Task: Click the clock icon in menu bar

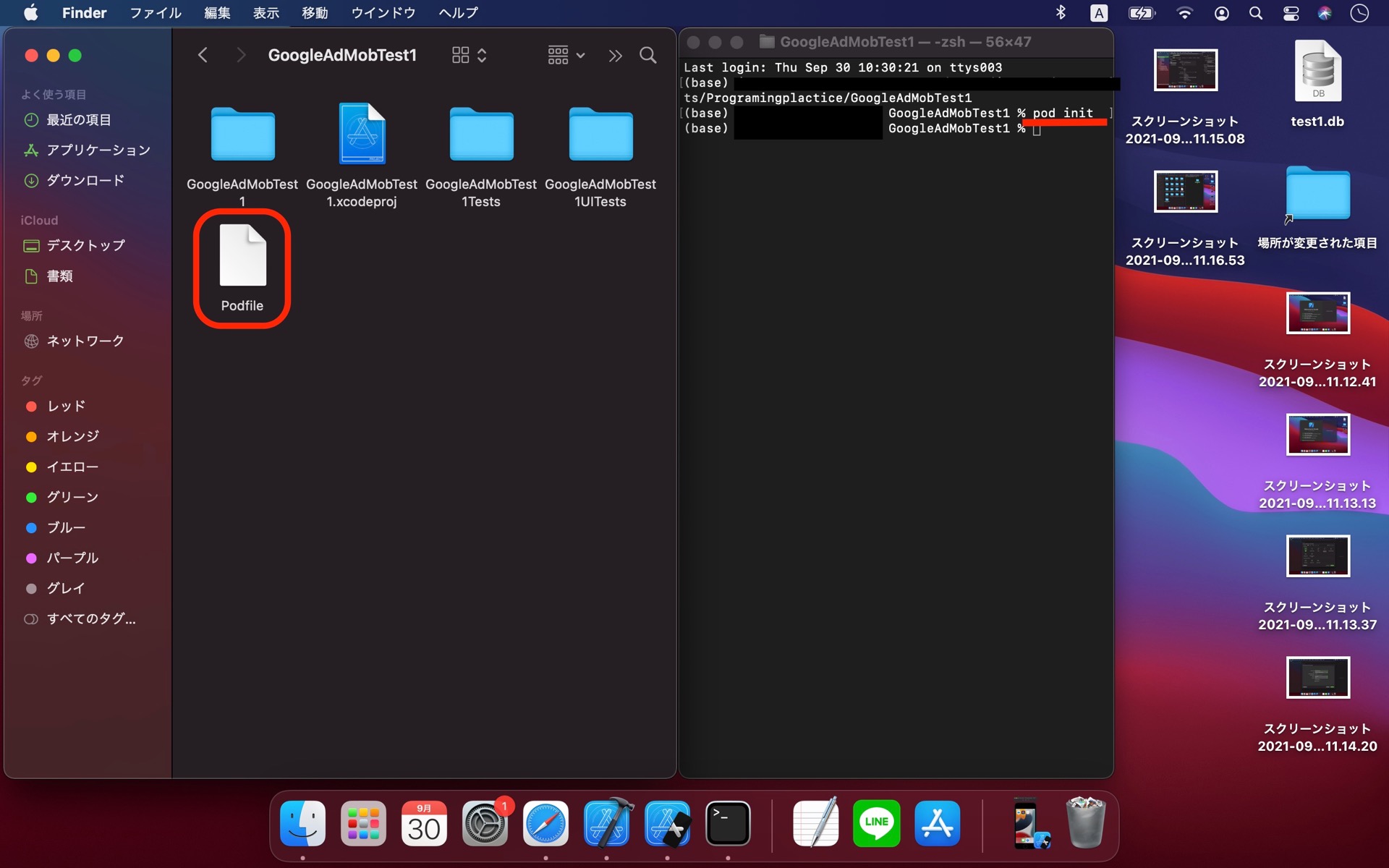Action: coord(1359,13)
